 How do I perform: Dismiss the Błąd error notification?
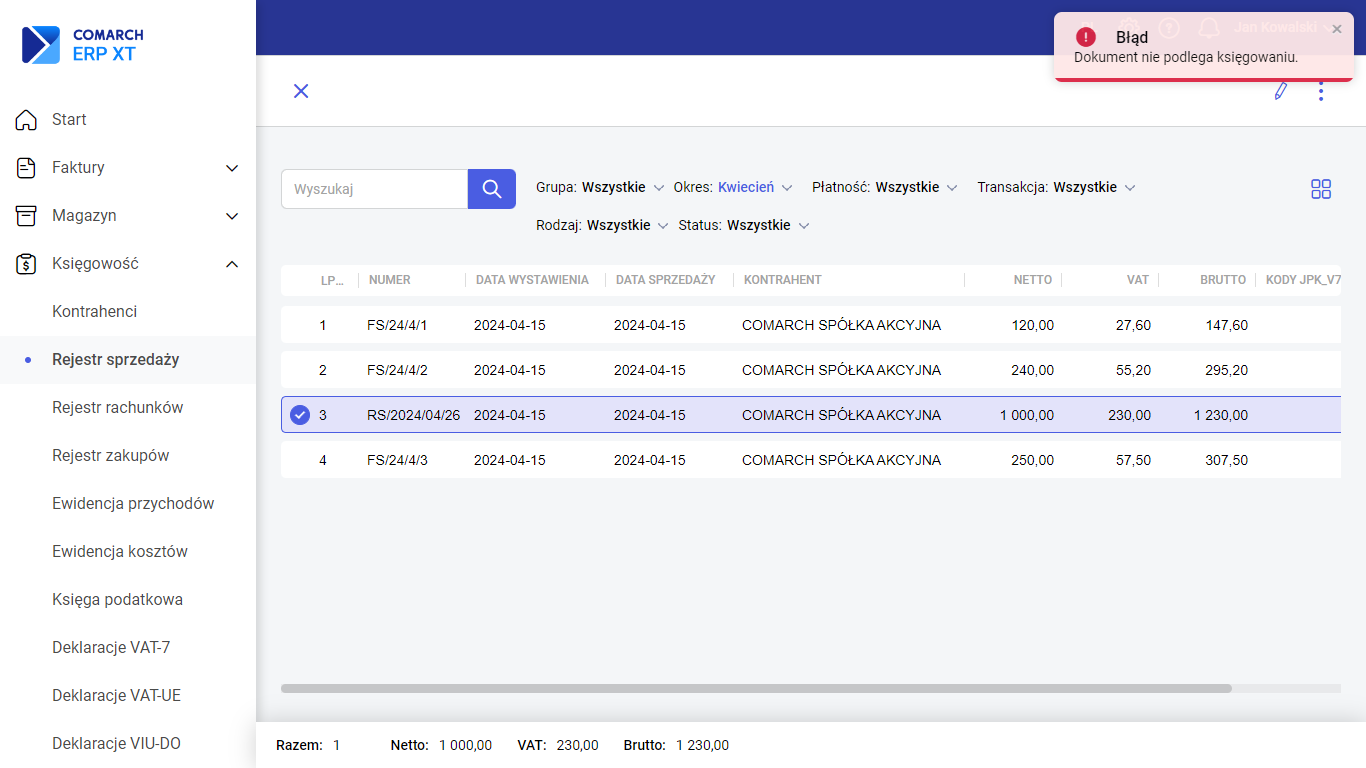[1337, 29]
